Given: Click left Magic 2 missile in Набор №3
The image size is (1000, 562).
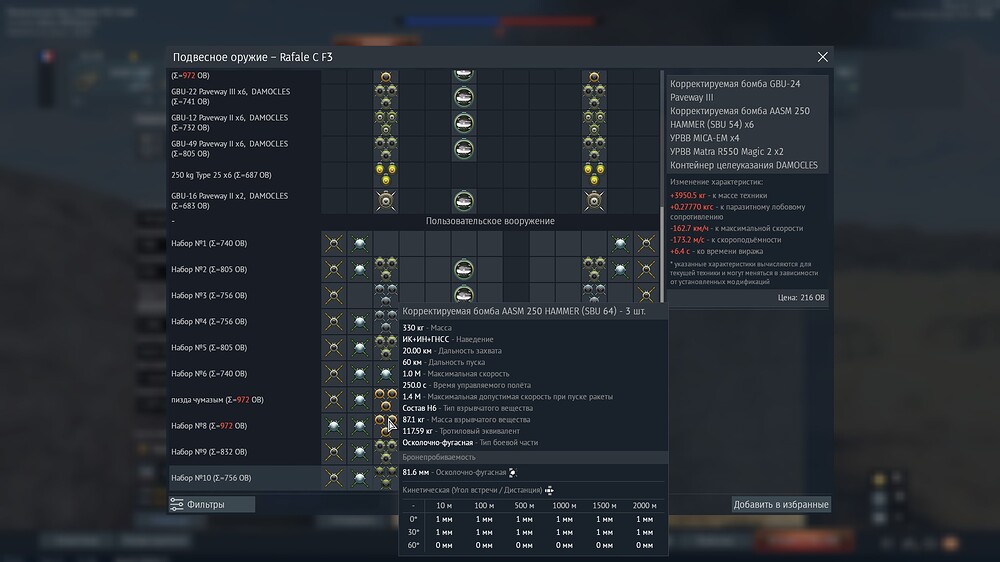Looking at the screenshot, I should pos(334,295).
